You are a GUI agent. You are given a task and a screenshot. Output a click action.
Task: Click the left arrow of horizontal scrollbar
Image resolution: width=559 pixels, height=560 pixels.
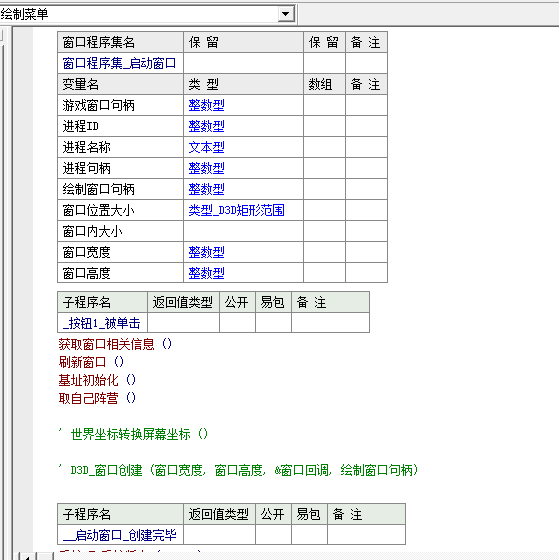pyautogui.click(x=27, y=556)
